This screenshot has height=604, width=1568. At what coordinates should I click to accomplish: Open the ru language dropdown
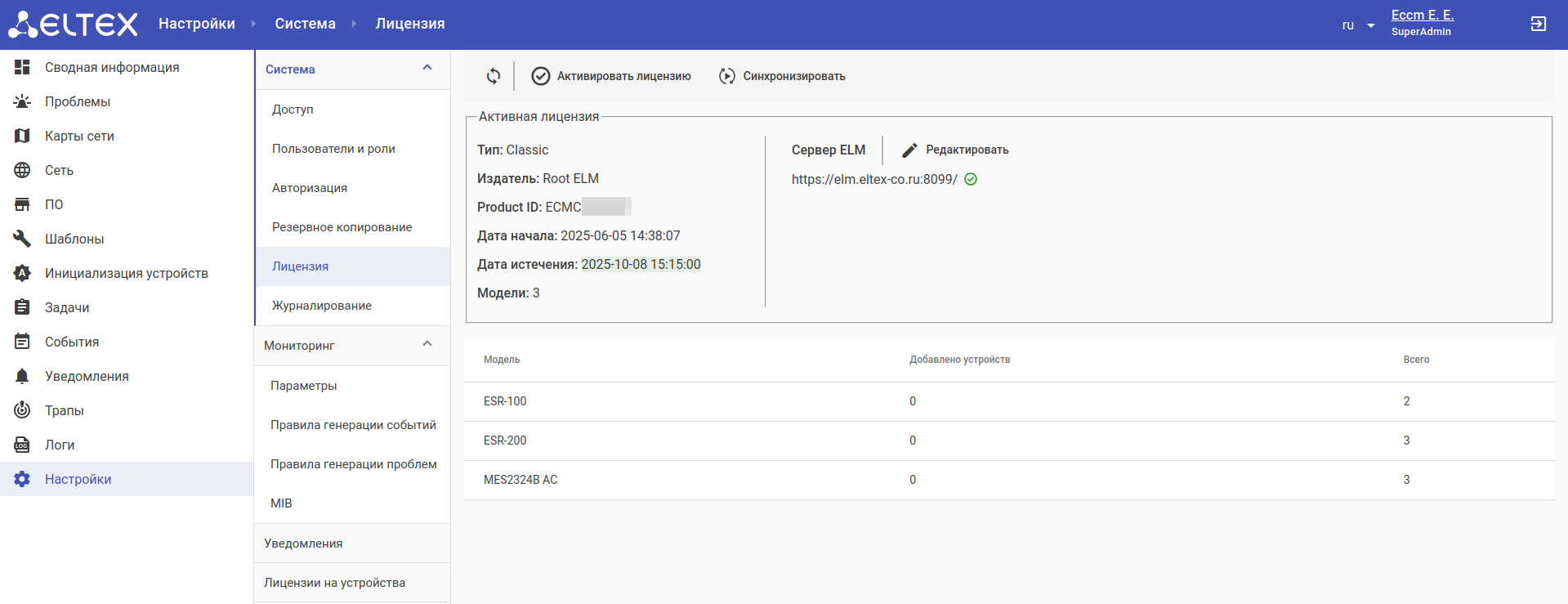(1358, 25)
